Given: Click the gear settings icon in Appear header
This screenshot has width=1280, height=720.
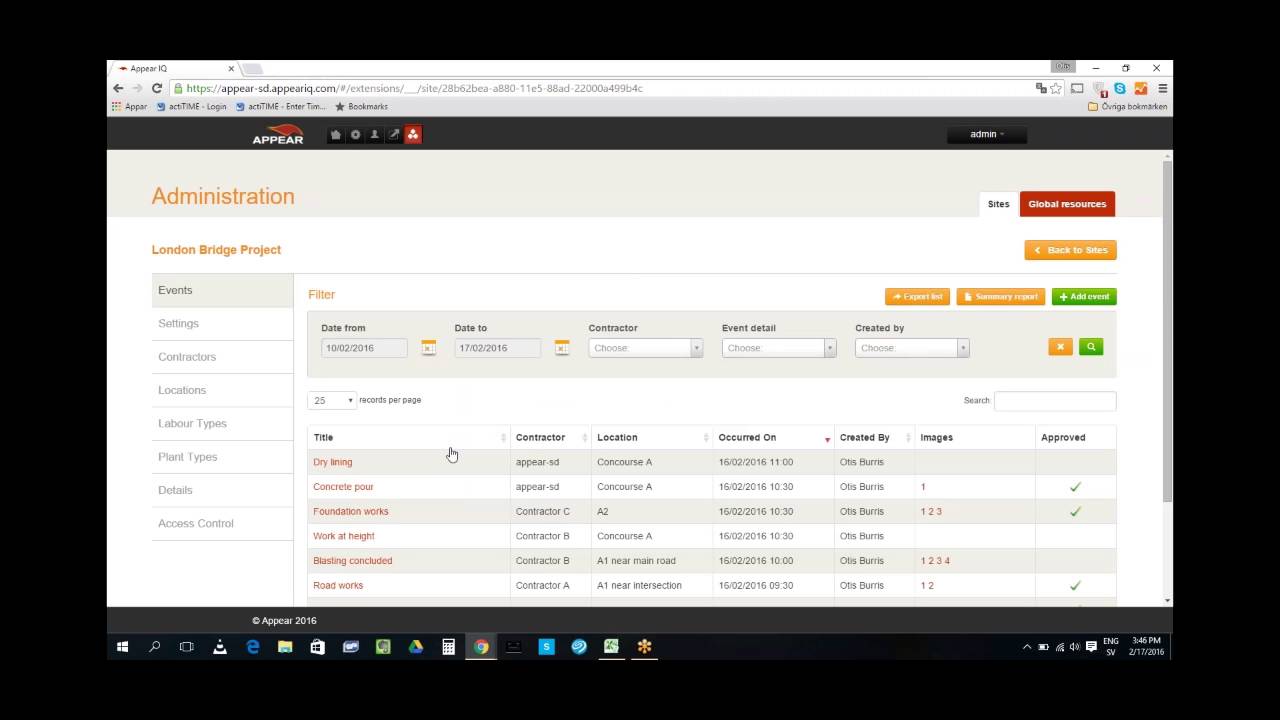Looking at the screenshot, I should (355, 135).
